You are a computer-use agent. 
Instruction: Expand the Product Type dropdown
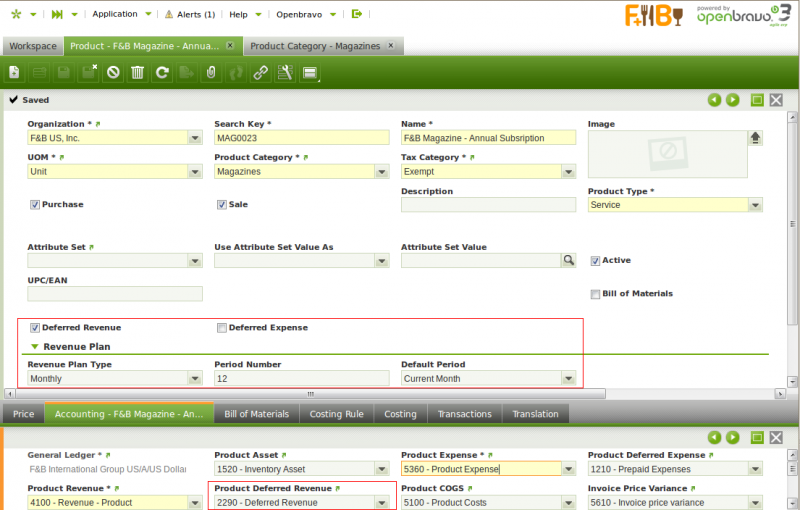tap(755, 204)
